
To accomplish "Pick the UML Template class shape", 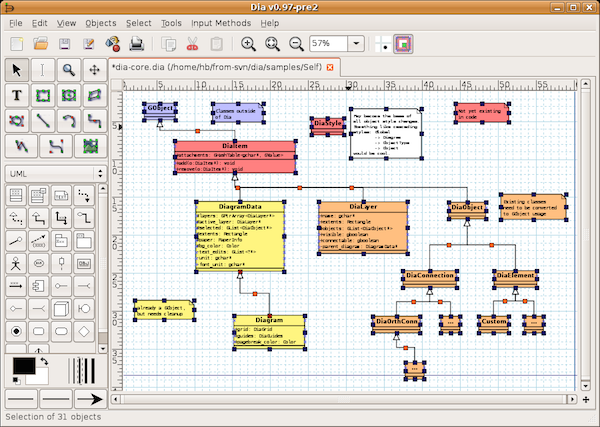I will click(x=39, y=196).
